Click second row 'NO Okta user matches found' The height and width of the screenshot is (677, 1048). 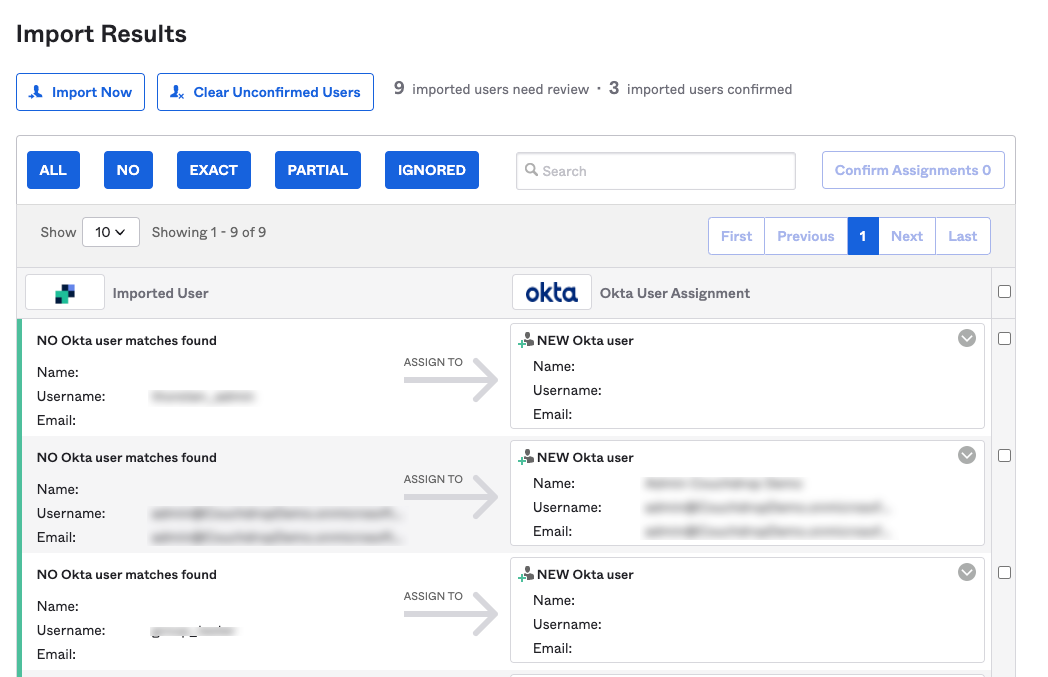pyautogui.click(x=127, y=458)
